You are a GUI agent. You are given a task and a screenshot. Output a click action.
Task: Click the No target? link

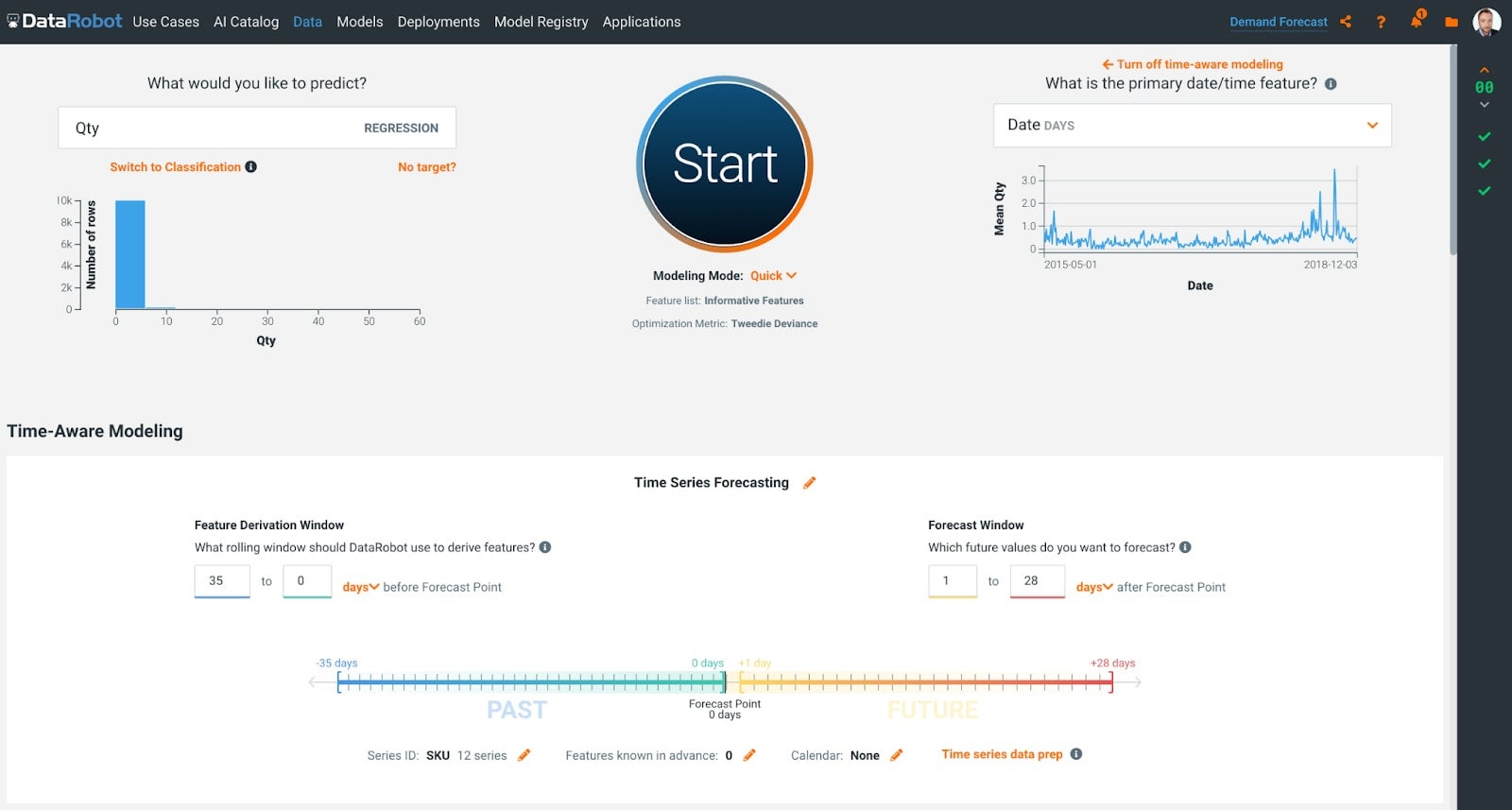pyautogui.click(x=427, y=167)
